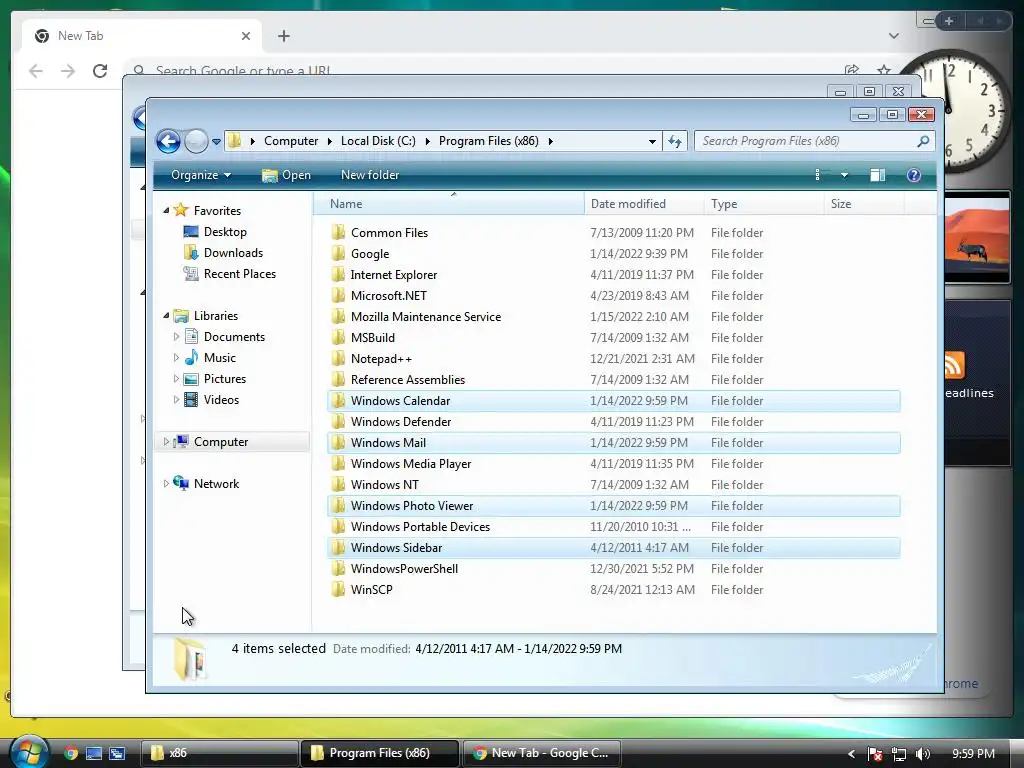Open the address bar history dropdown arrow
1024x768 pixels.
pyautogui.click(x=652, y=142)
